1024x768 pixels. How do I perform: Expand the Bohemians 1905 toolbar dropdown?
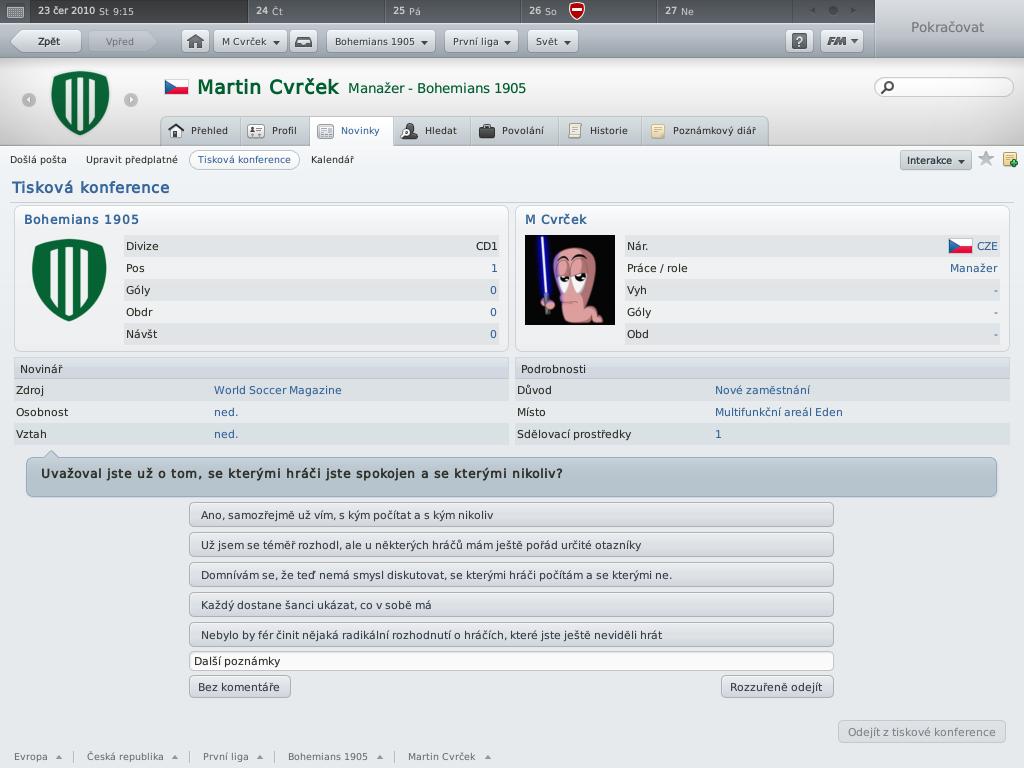[382, 42]
